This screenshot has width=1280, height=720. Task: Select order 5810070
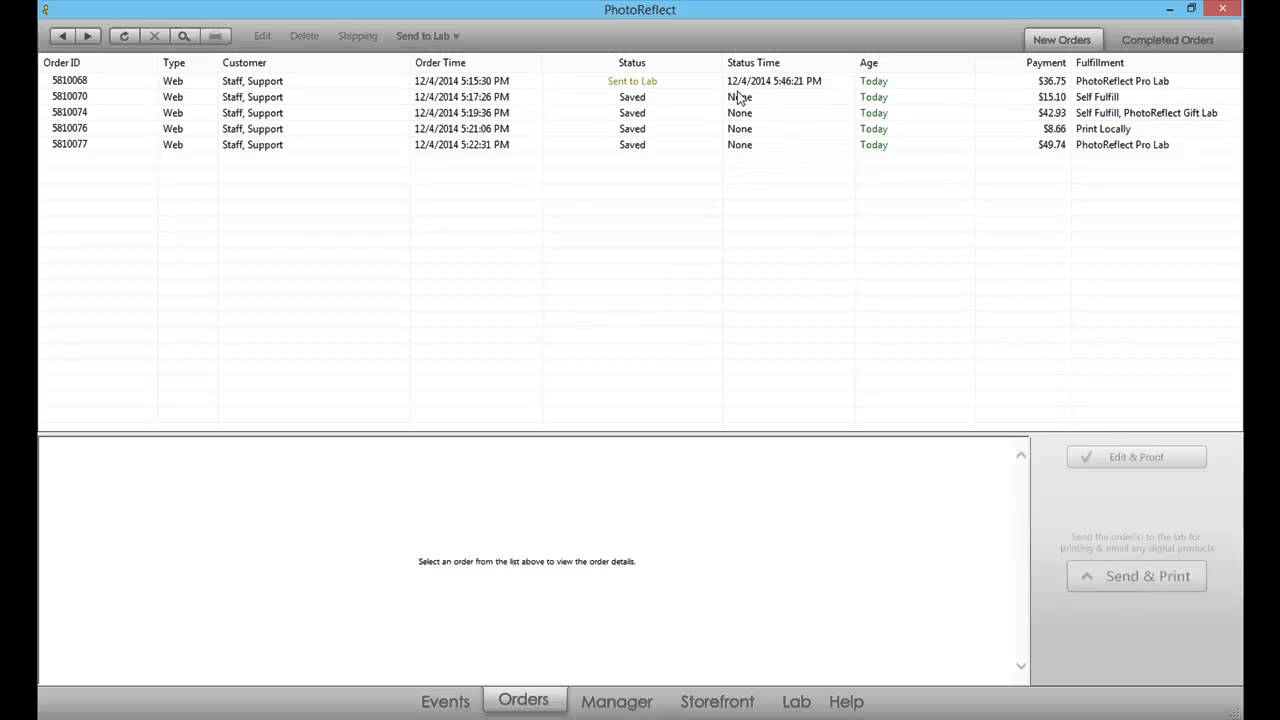click(640, 97)
